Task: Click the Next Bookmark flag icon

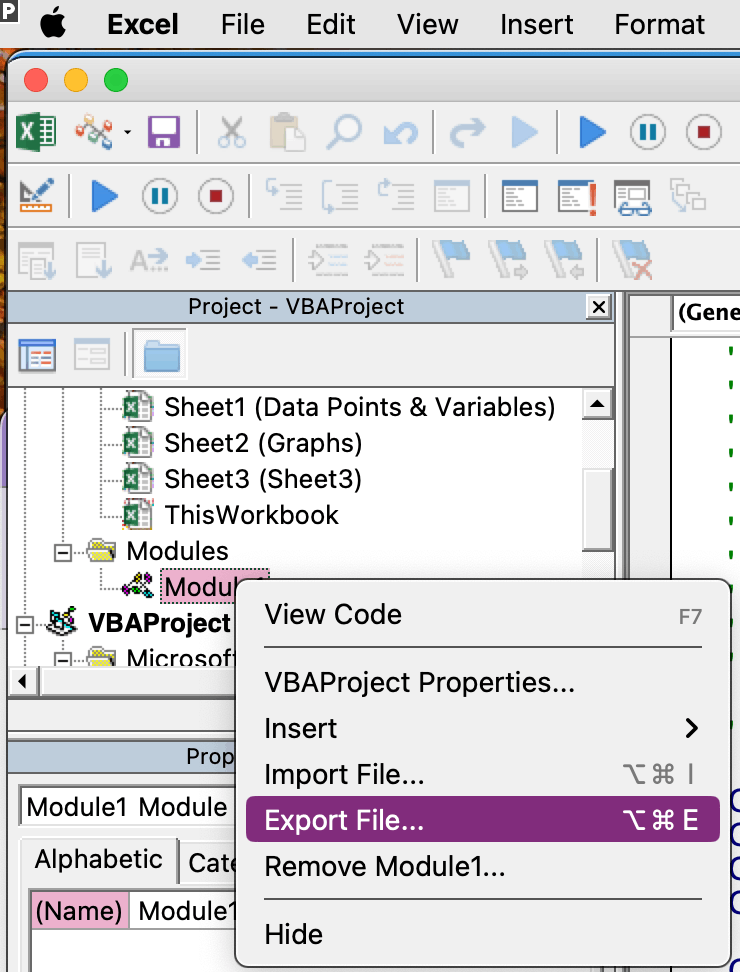Action: tap(508, 259)
